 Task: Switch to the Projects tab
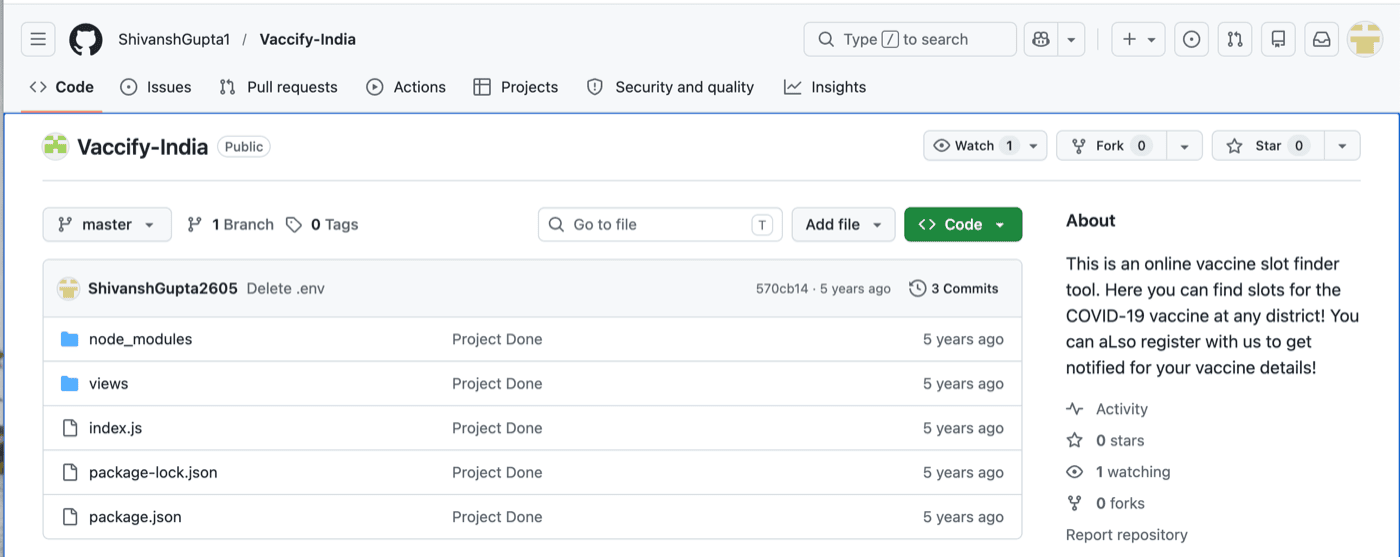point(516,87)
